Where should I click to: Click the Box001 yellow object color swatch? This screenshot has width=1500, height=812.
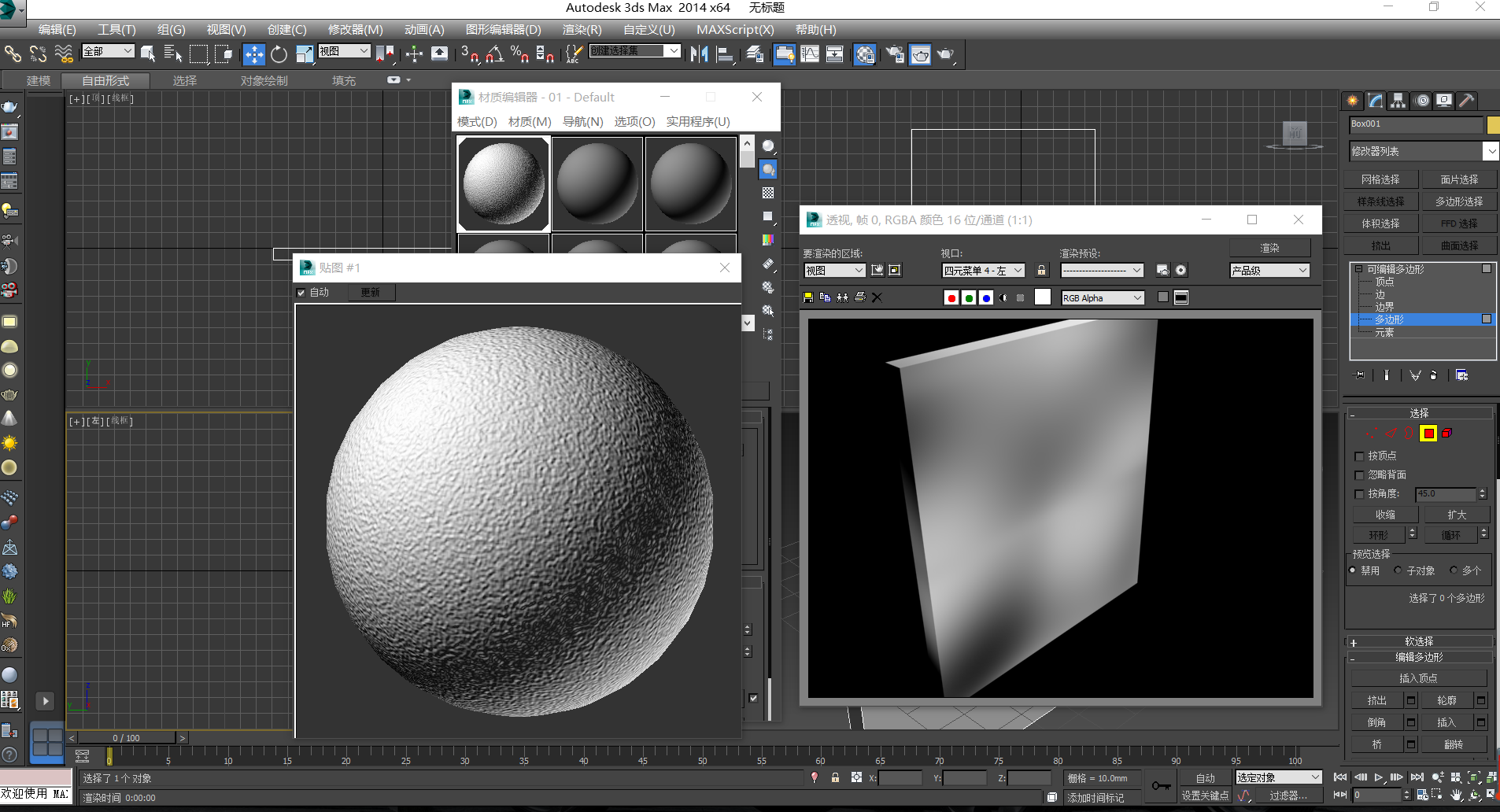[1493, 124]
